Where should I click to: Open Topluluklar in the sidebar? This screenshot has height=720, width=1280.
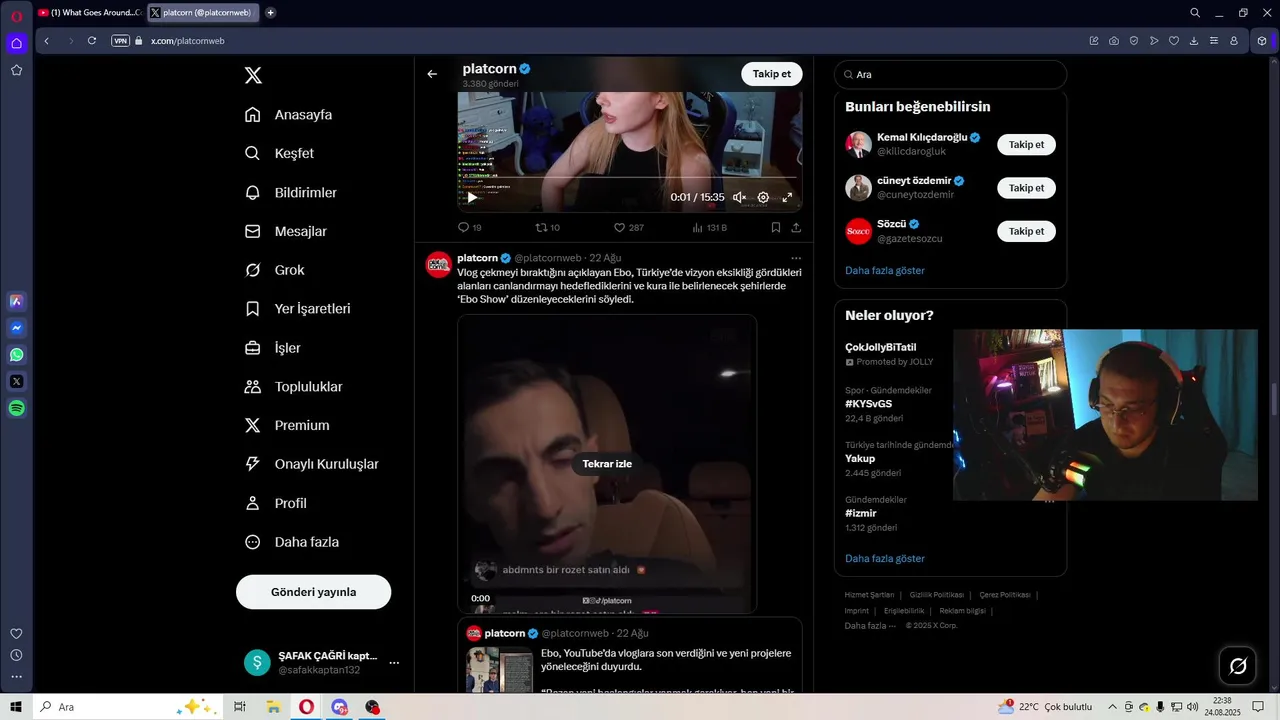pyautogui.click(x=293, y=387)
